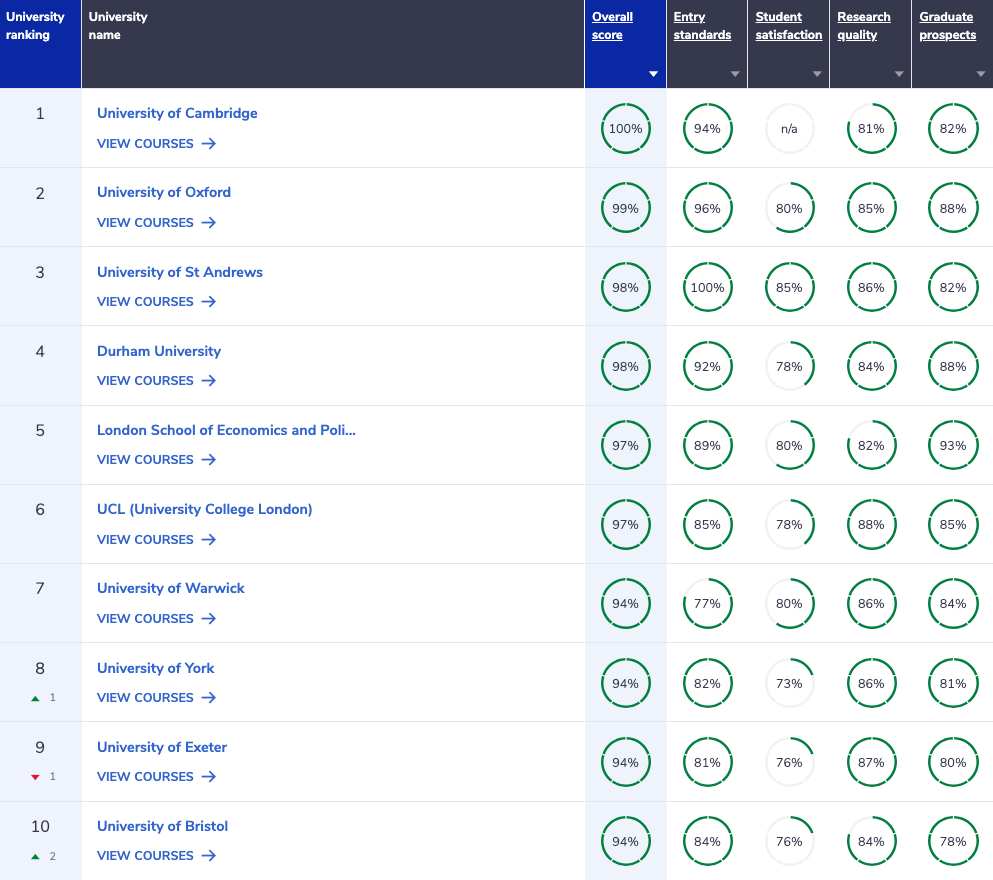Open the UCL (University College London) link
Image resolution: width=993 pixels, height=880 pixels.
tap(204, 509)
